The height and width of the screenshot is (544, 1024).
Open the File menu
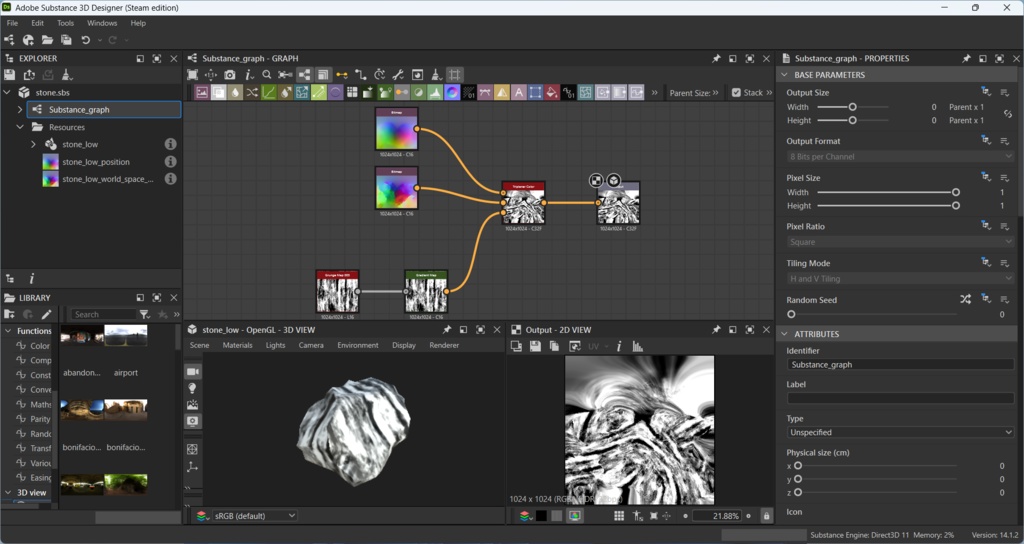pos(12,23)
